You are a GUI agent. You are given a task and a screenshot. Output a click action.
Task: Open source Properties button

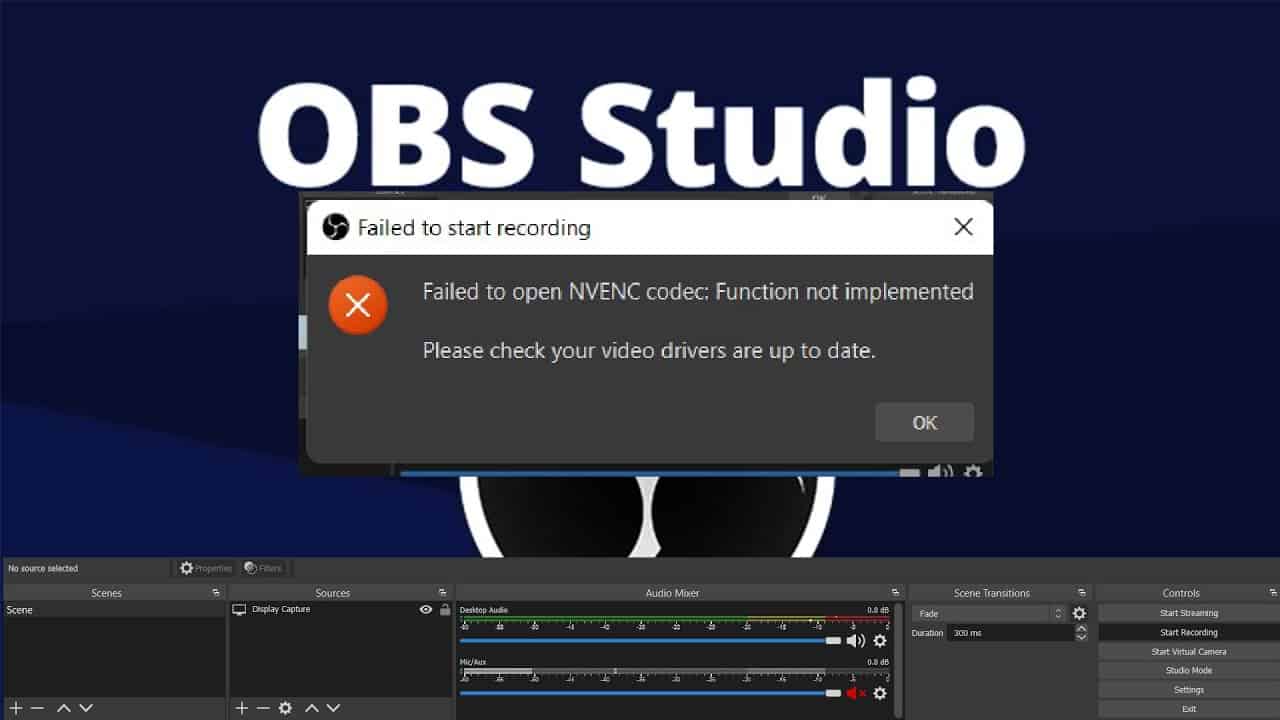coord(206,568)
